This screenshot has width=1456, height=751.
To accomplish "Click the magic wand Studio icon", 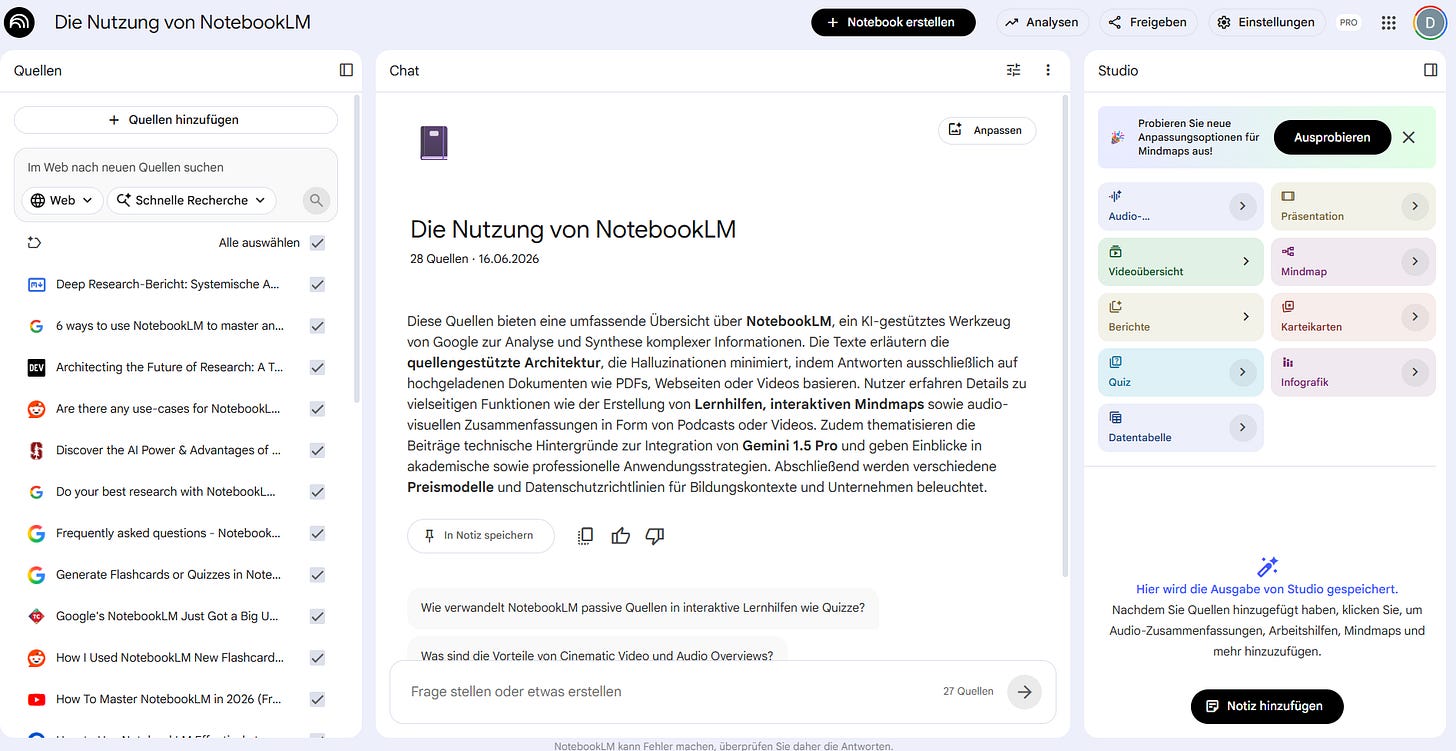I will 1267,566.
